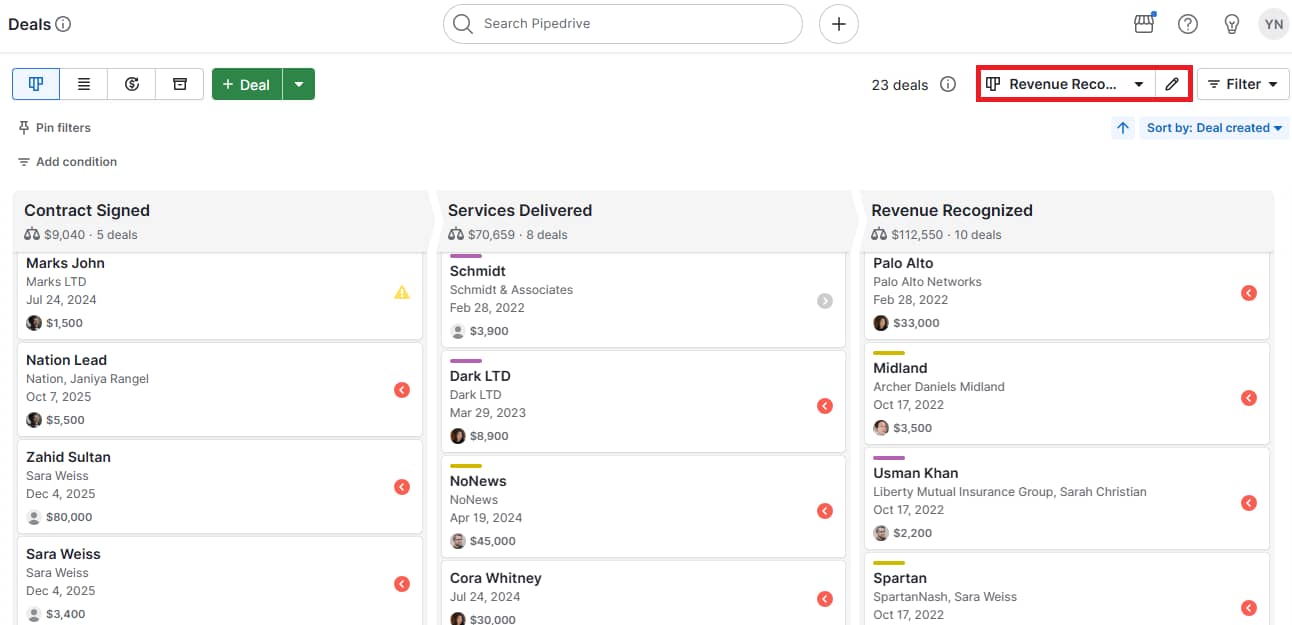Open the Revenue Recognized pipeline dropdown
This screenshot has width=1292, height=625.
tap(1065, 84)
